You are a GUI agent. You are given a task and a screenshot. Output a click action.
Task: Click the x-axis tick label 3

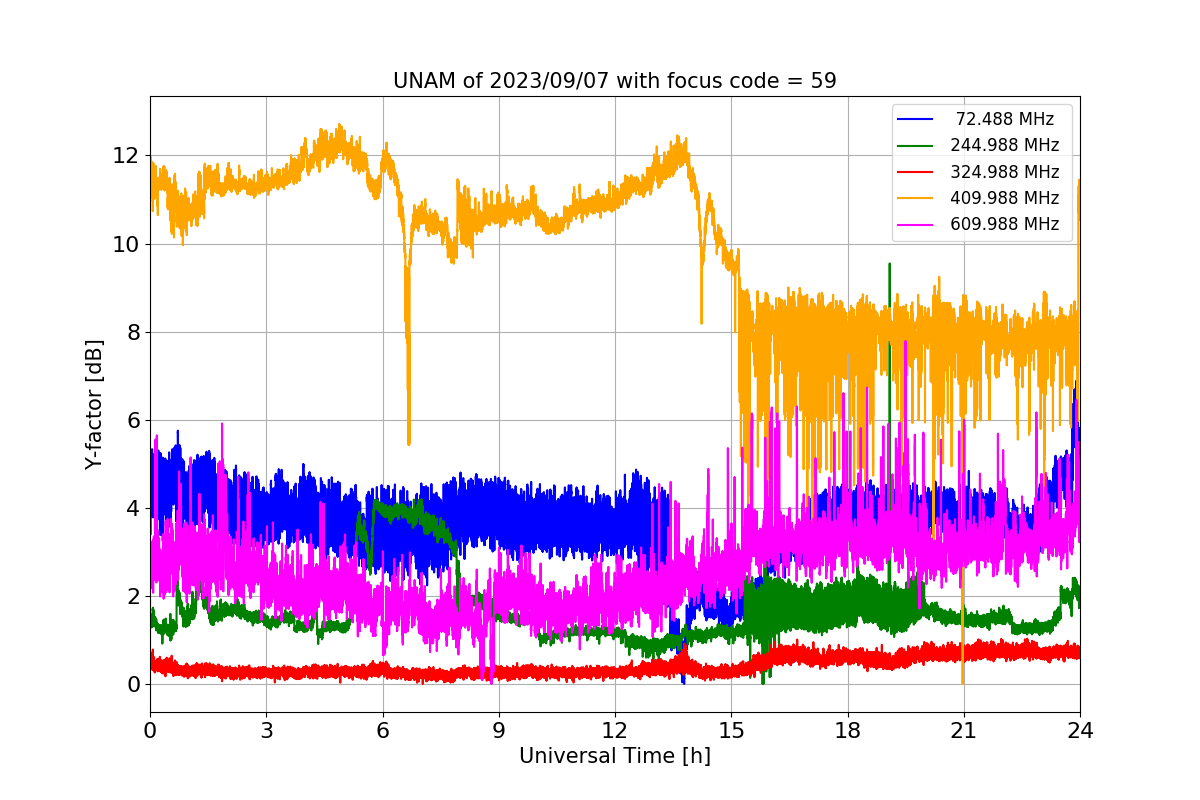point(266,731)
